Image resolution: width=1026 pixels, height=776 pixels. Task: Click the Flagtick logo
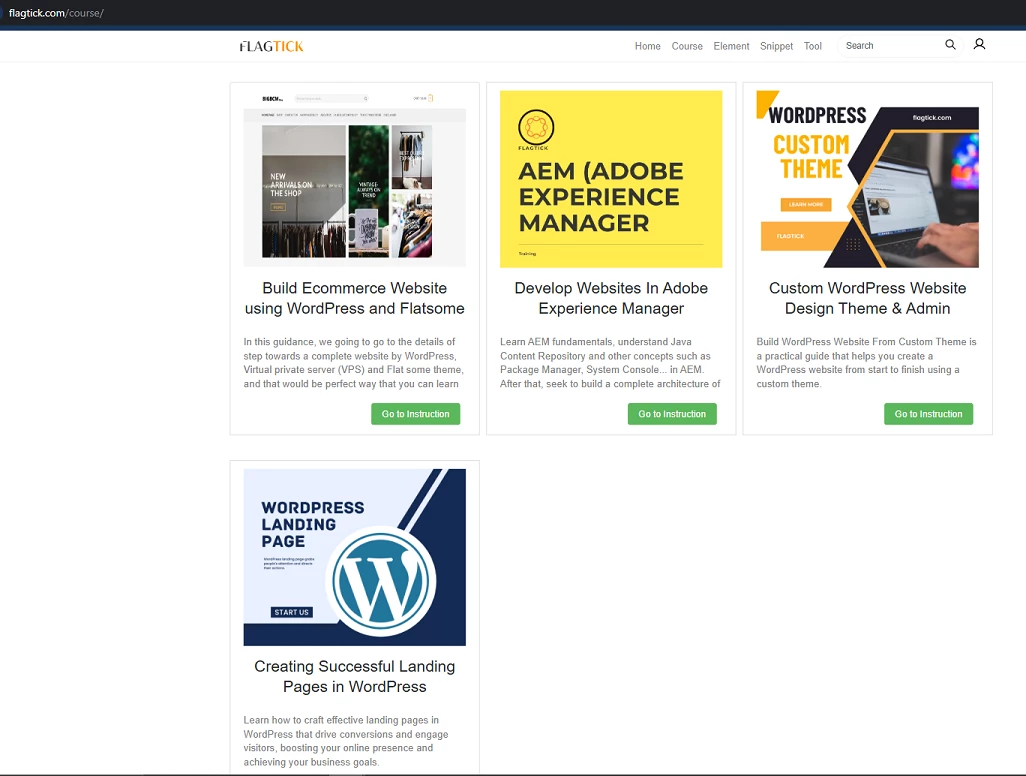272,46
